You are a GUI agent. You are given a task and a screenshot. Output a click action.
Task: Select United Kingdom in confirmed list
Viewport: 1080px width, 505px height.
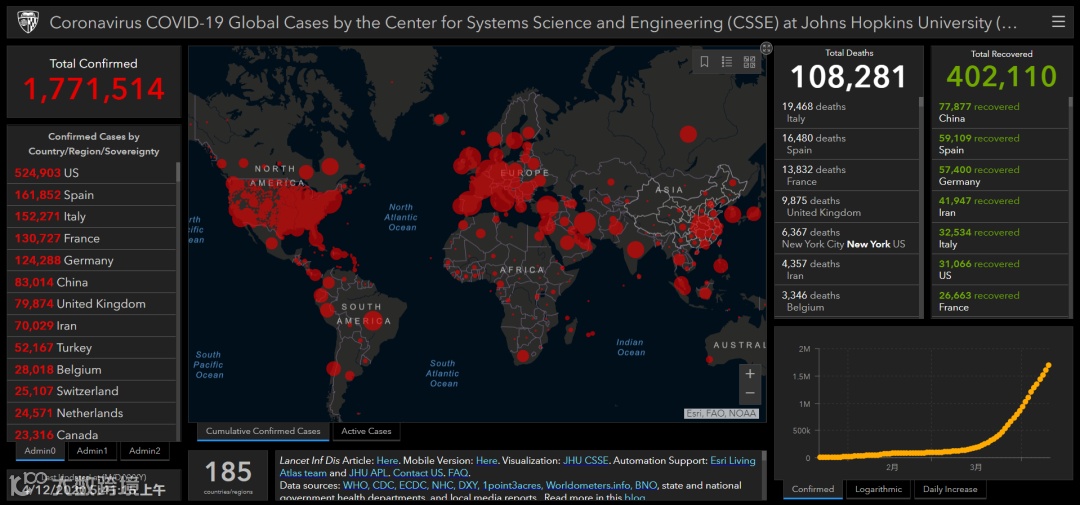(x=94, y=304)
